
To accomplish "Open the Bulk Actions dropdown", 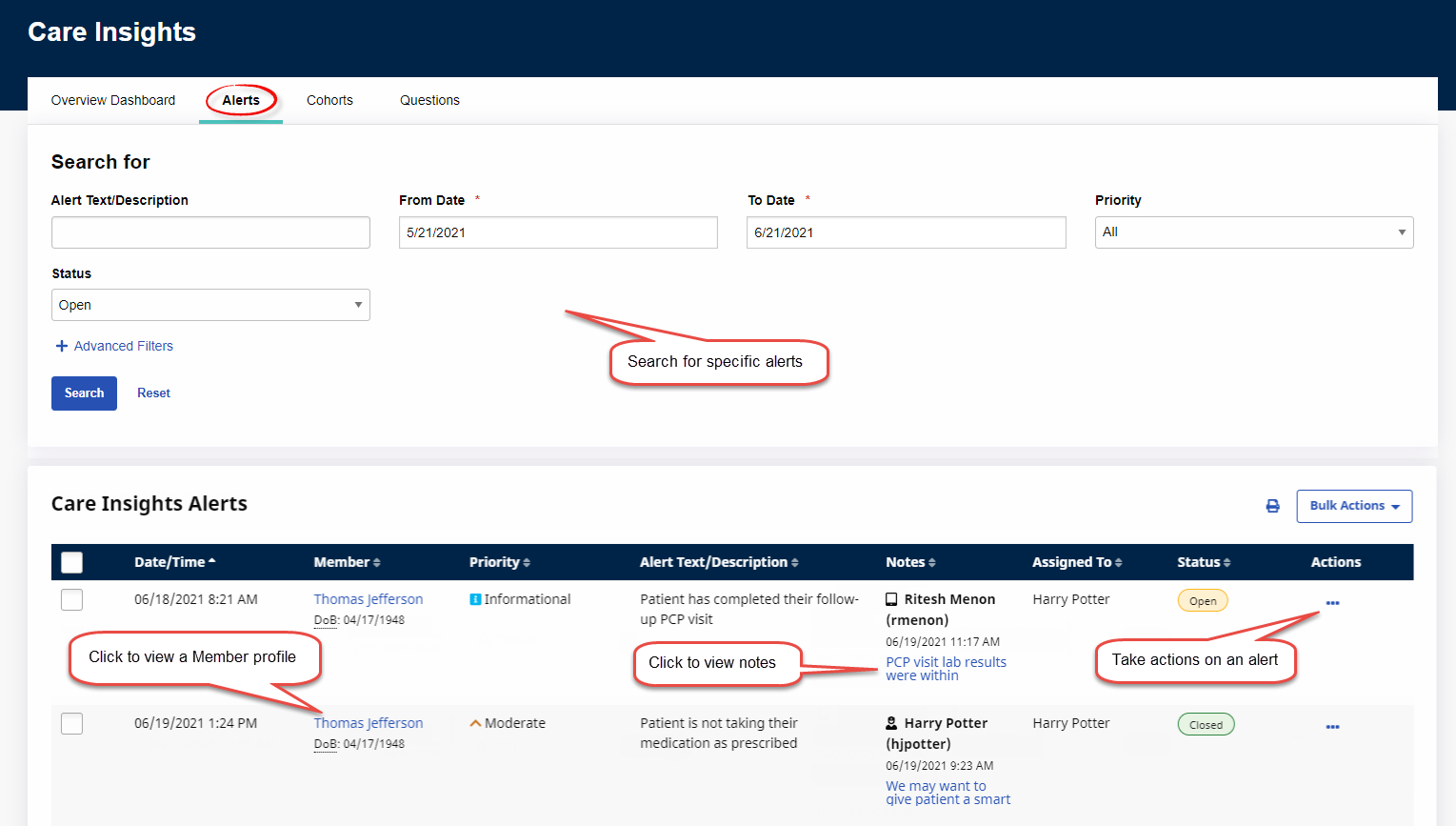I will click(x=1353, y=506).
